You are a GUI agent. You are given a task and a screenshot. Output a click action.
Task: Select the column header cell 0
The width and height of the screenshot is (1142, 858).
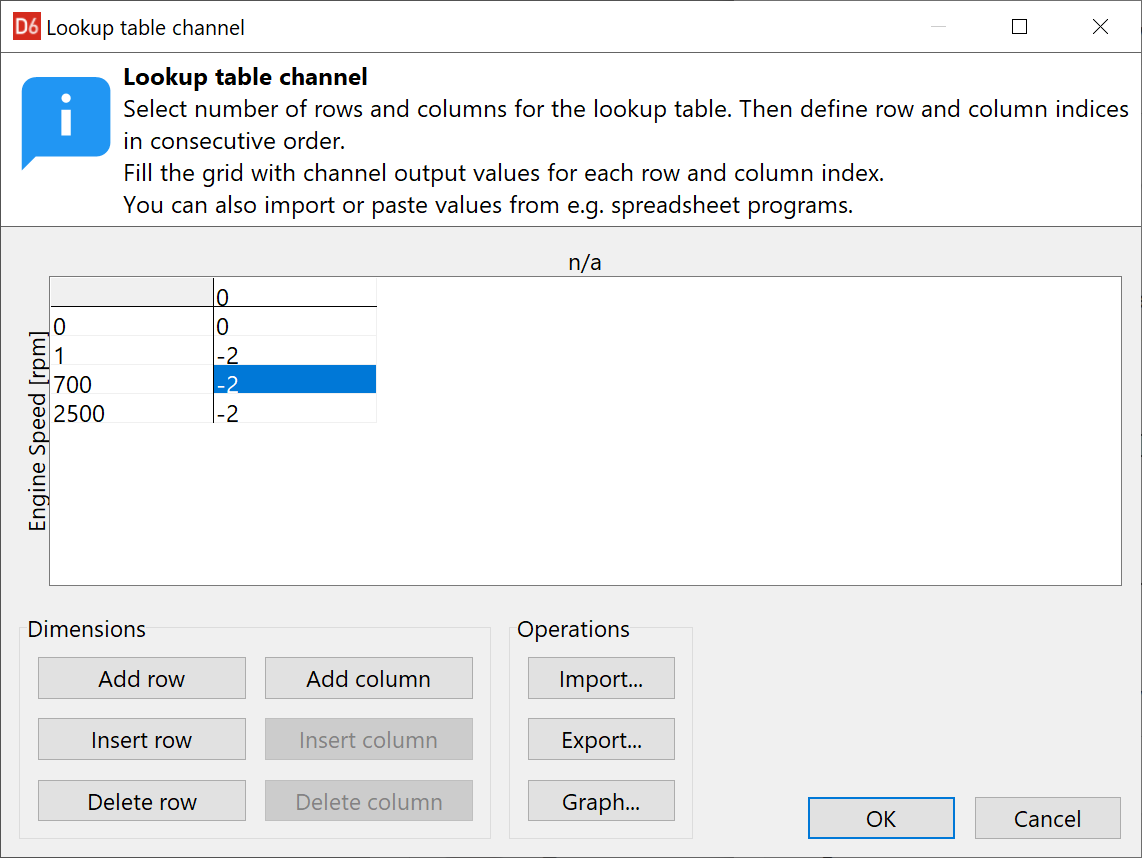pos(295,292)
